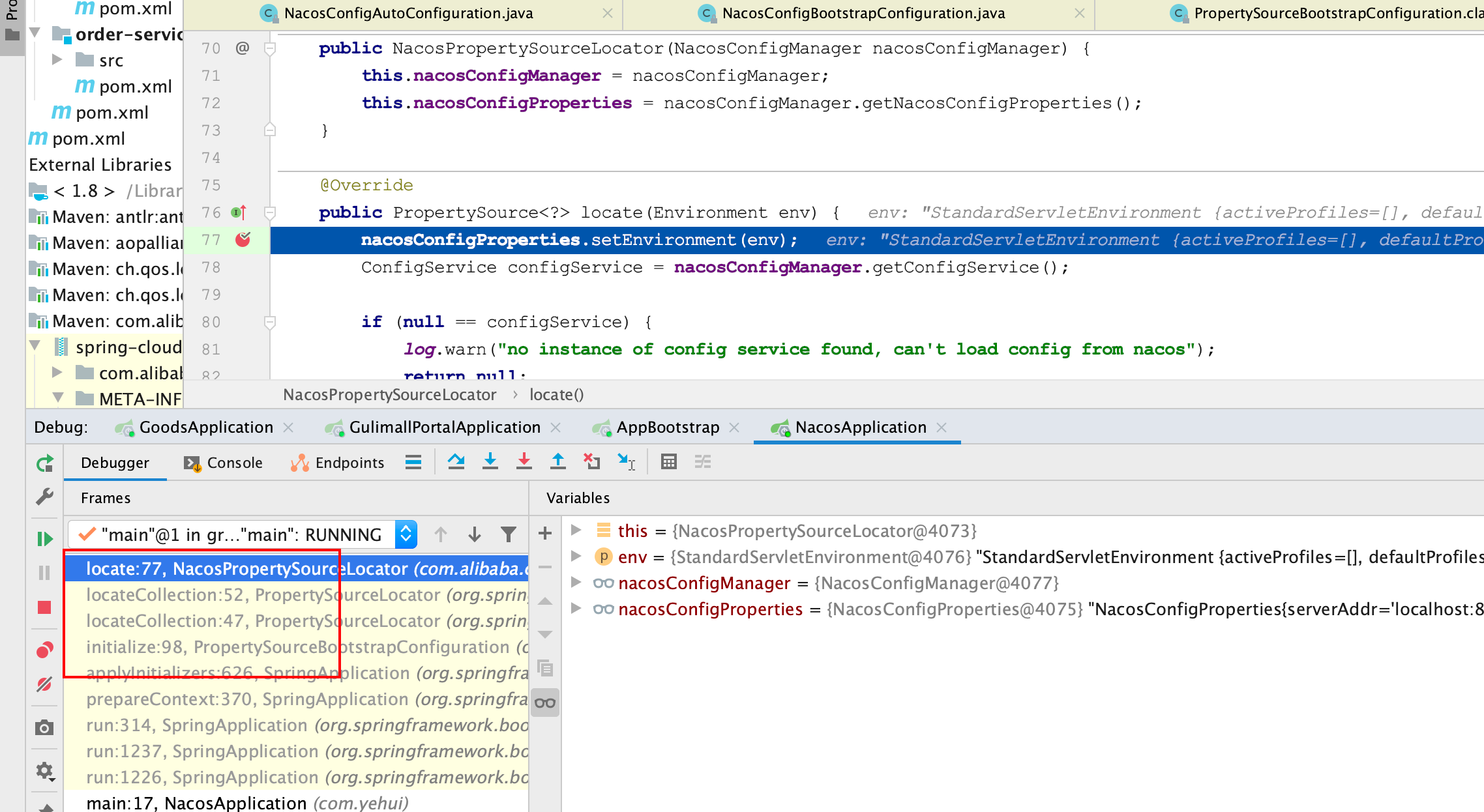Expand 'env' variable node
Screen dimensions: 1484x812
tap(576, 557)
